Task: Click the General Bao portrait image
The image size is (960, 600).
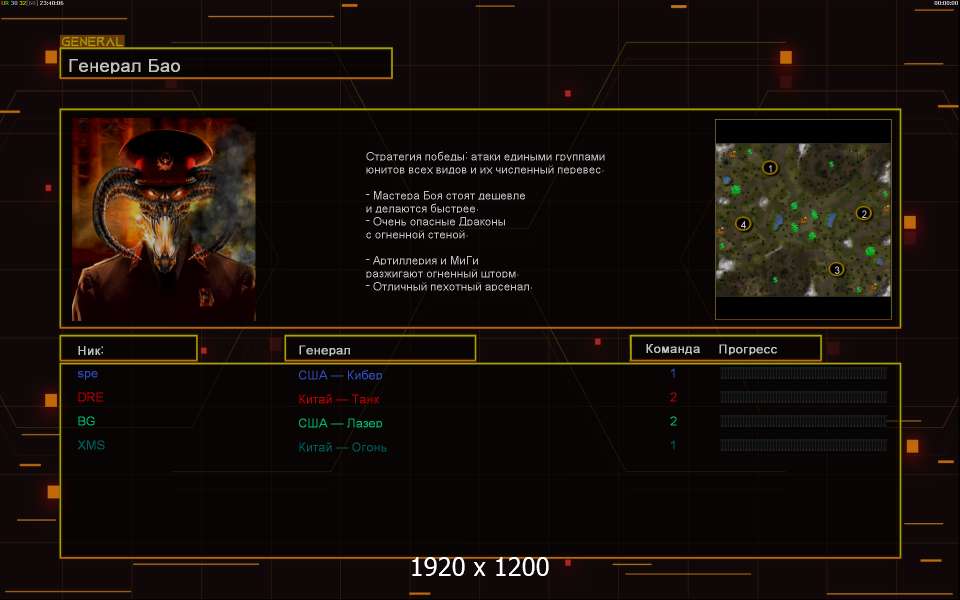Action: (163, 219)
